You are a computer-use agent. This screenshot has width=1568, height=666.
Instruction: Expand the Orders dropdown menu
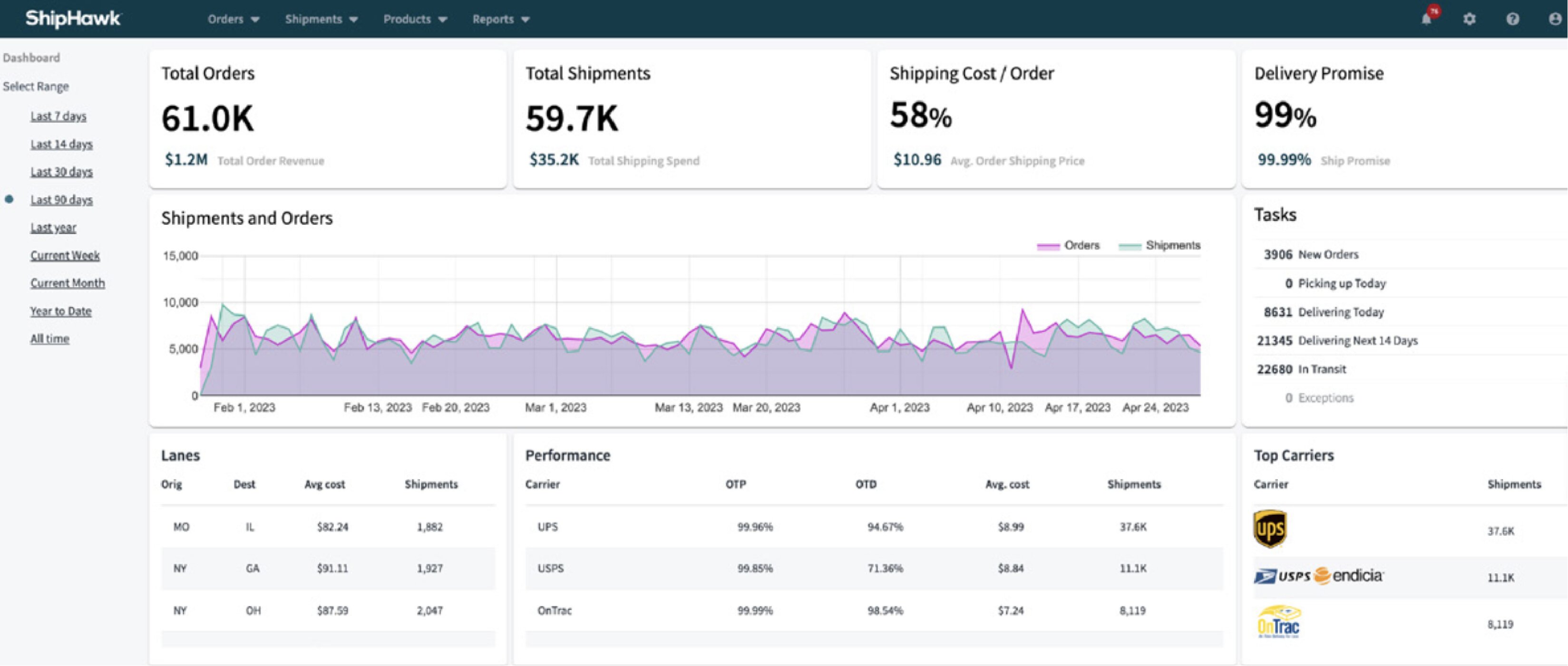(233, 19)
